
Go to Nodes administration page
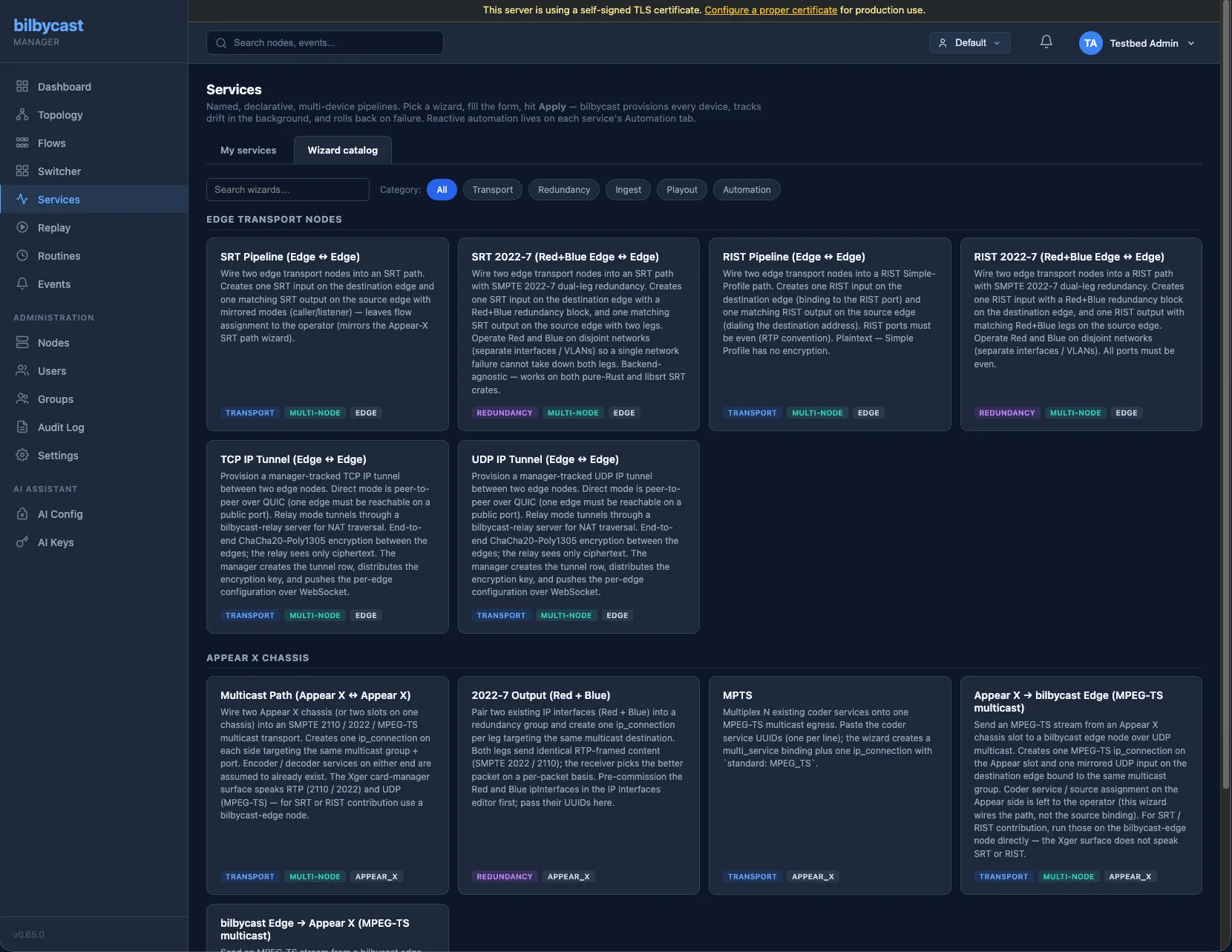(x=94, y=343)
